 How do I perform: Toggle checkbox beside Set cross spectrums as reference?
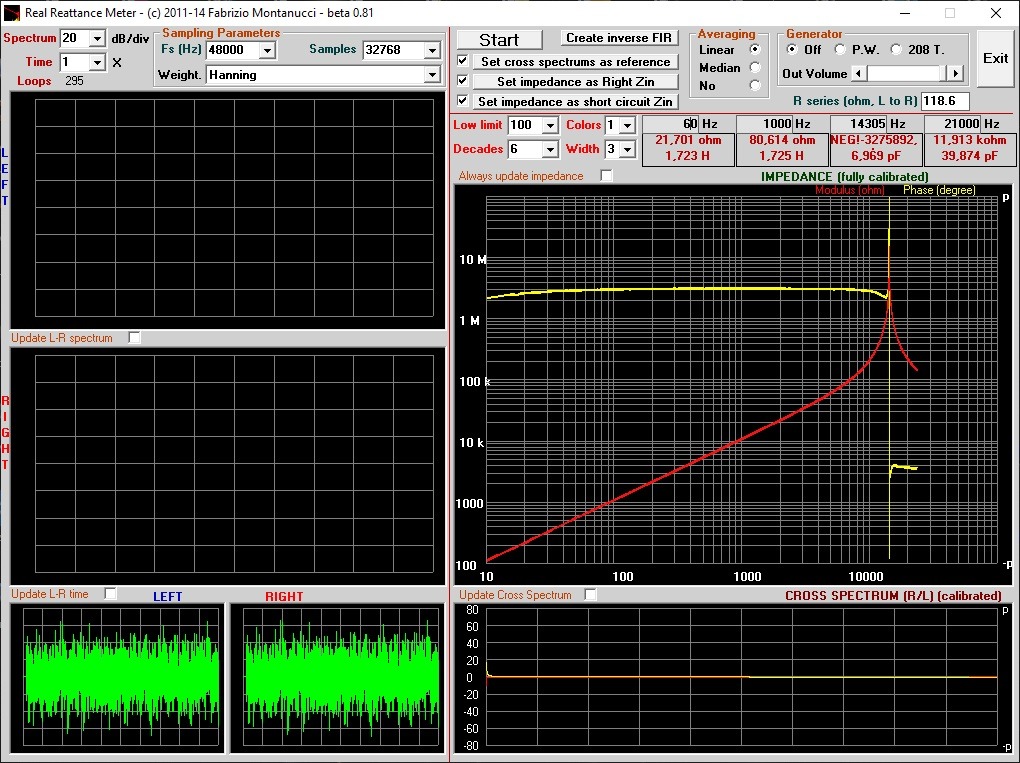pos(463,60)
